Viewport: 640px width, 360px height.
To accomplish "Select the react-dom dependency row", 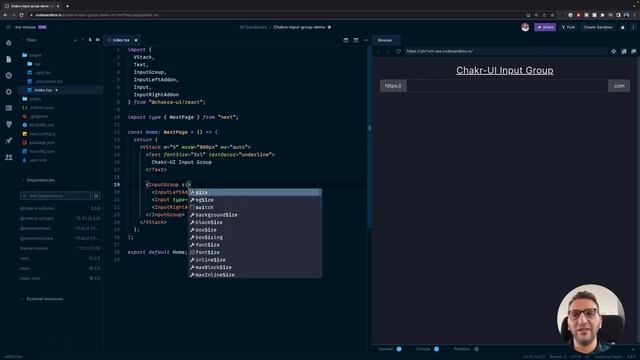I will click(60, 278).
